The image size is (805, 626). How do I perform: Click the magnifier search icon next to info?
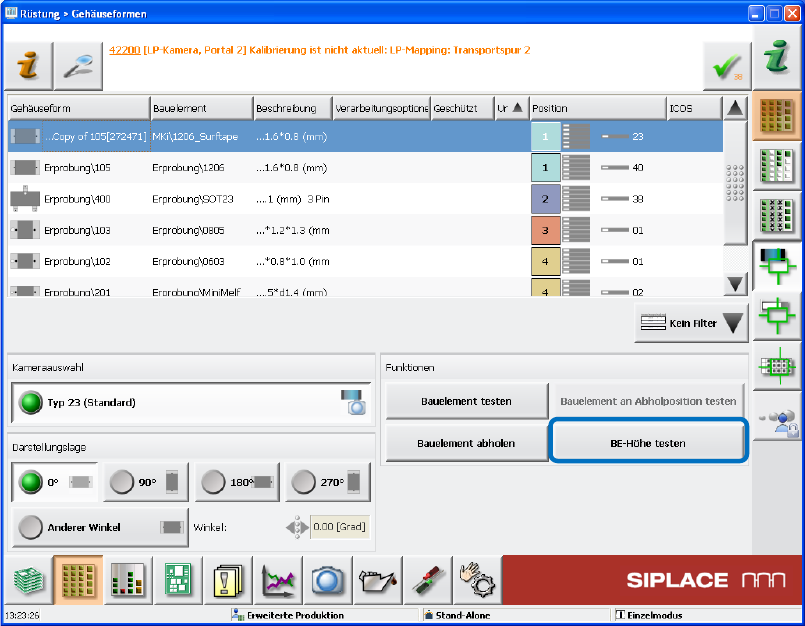(78, 66)
